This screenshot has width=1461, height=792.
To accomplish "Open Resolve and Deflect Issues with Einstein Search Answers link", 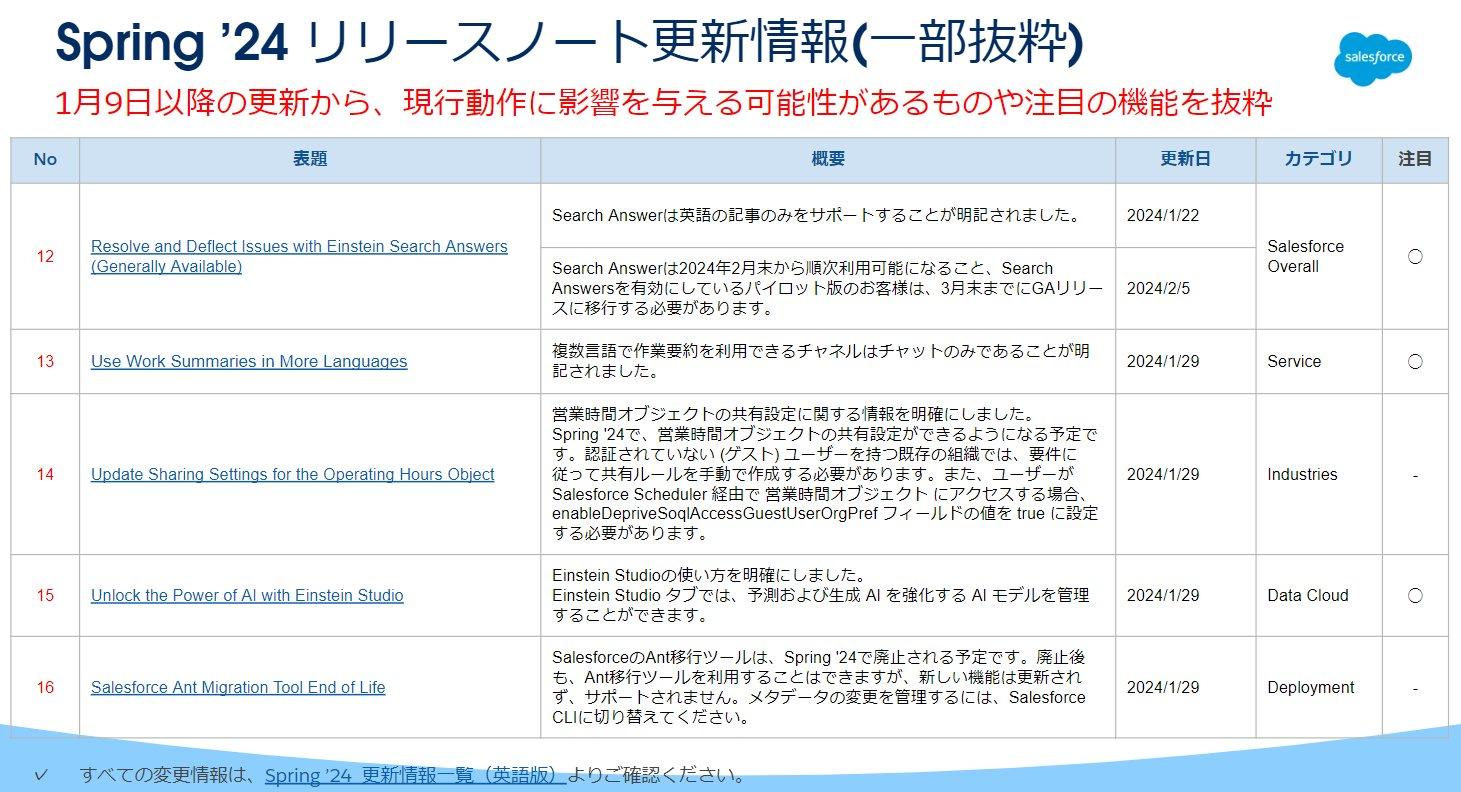I will click(x=299, y=256).
